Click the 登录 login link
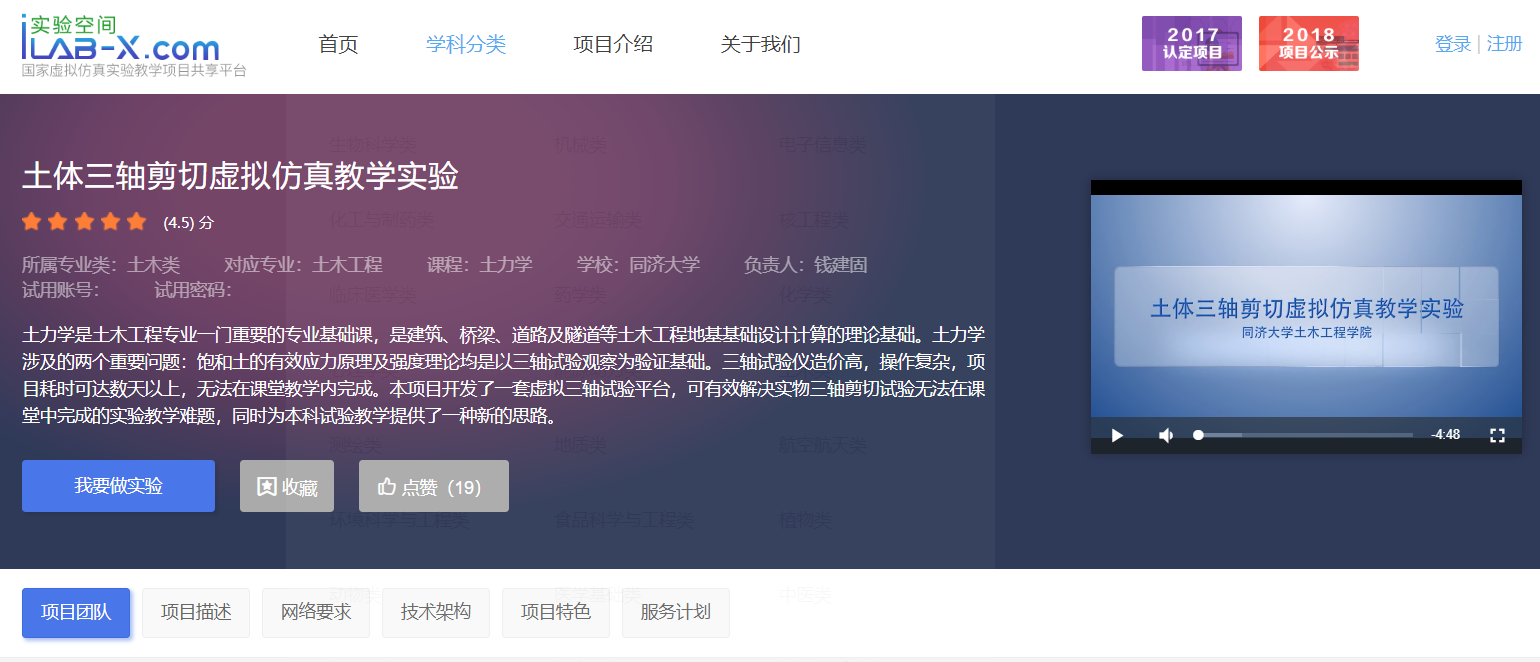Viewport: 1540px width, 662px height. pos(1452,44)
